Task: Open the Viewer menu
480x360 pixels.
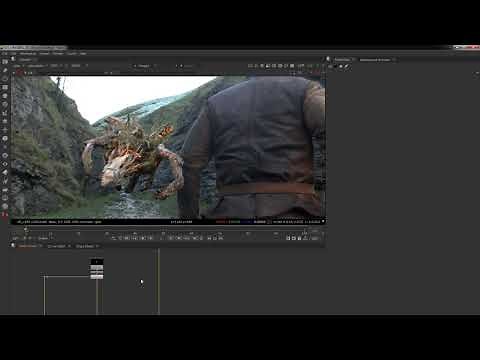Action: (x=44, y=53)
